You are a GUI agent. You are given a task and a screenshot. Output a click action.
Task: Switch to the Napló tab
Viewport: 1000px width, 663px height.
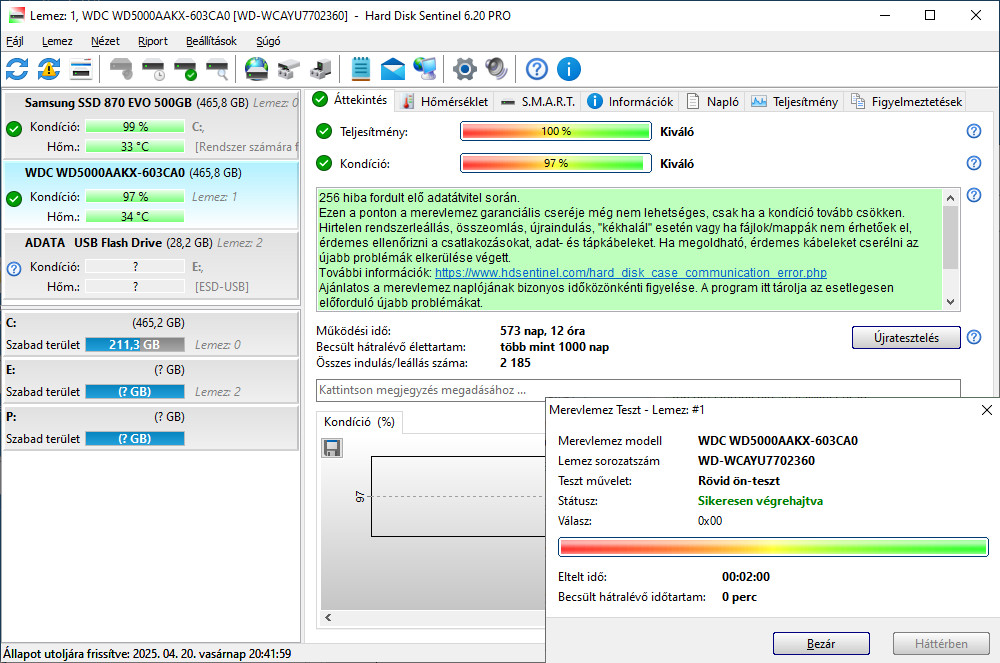(x=713, y=101)
